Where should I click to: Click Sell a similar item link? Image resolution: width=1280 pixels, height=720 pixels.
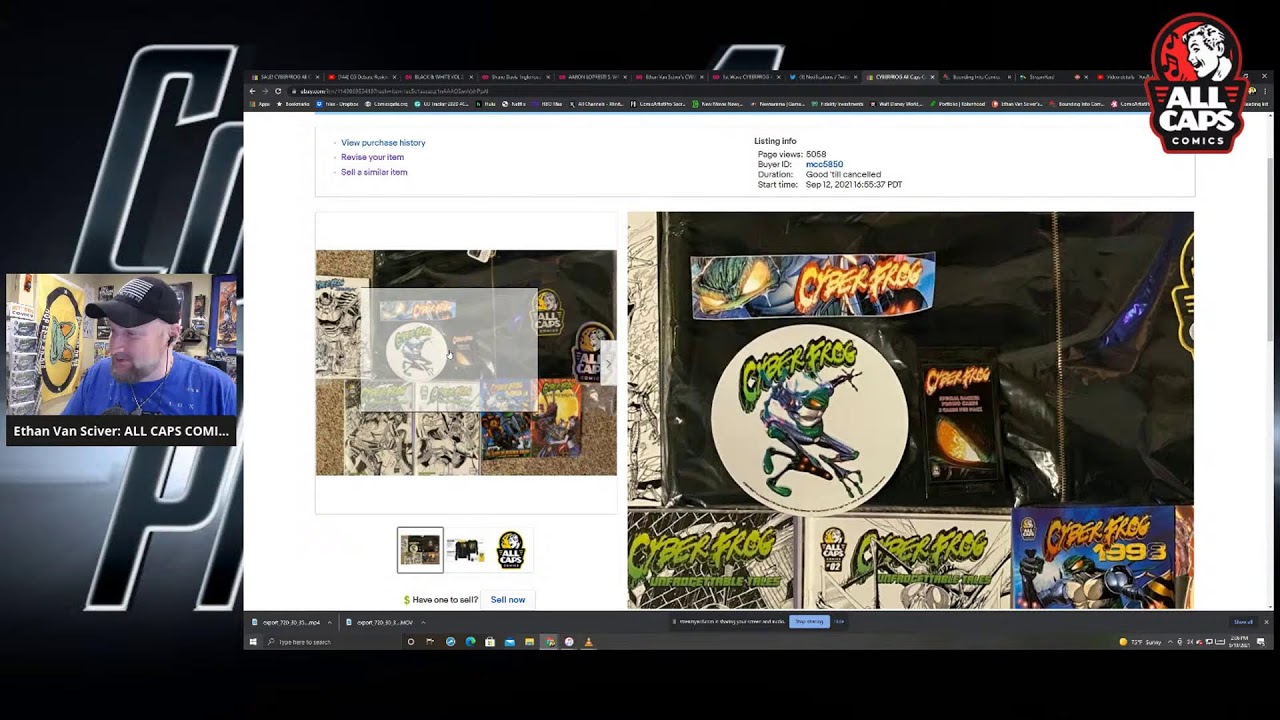click(x=374, y=172)
